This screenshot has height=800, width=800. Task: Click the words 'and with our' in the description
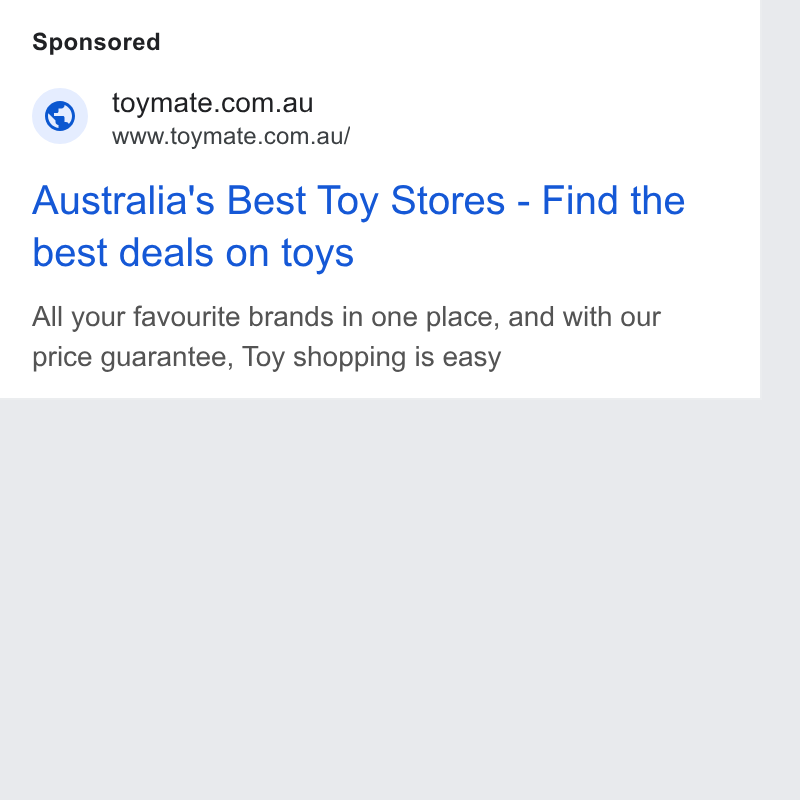click(585, 317)
